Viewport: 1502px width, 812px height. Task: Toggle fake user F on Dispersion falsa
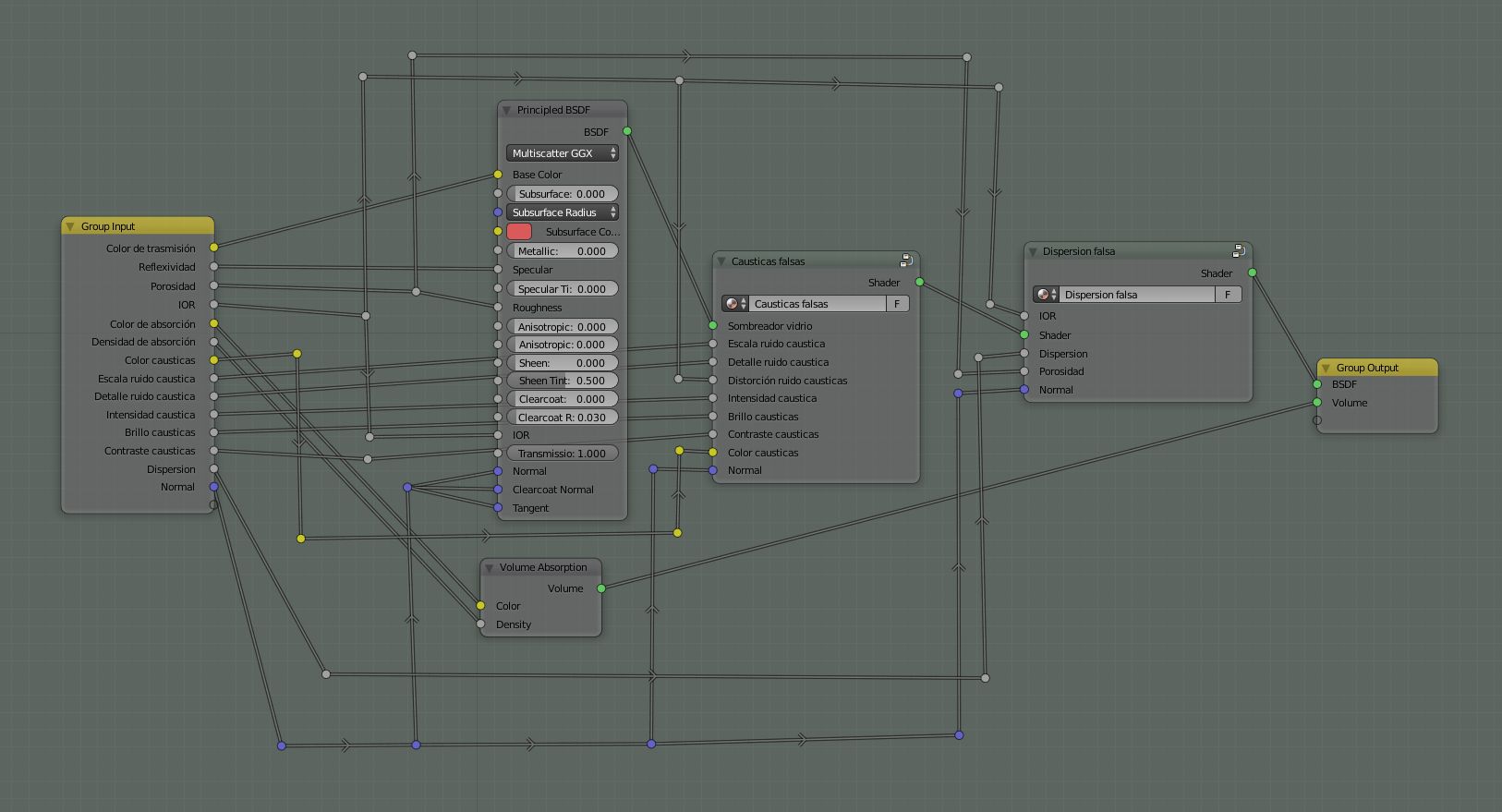pyautogui.click(x=1228, y=295)
